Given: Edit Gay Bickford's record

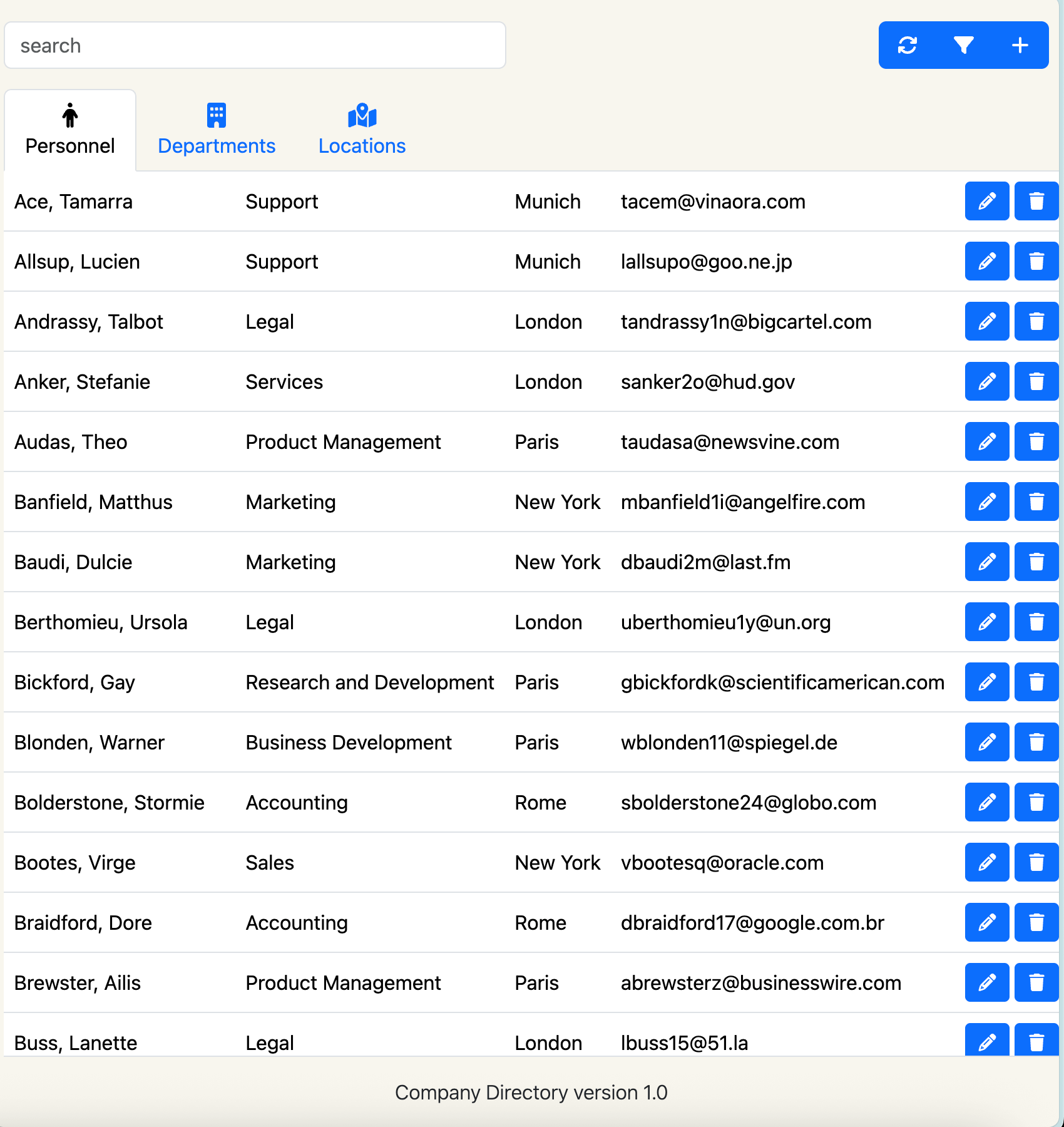Looking at the screenshot, I should coord(986,682).
